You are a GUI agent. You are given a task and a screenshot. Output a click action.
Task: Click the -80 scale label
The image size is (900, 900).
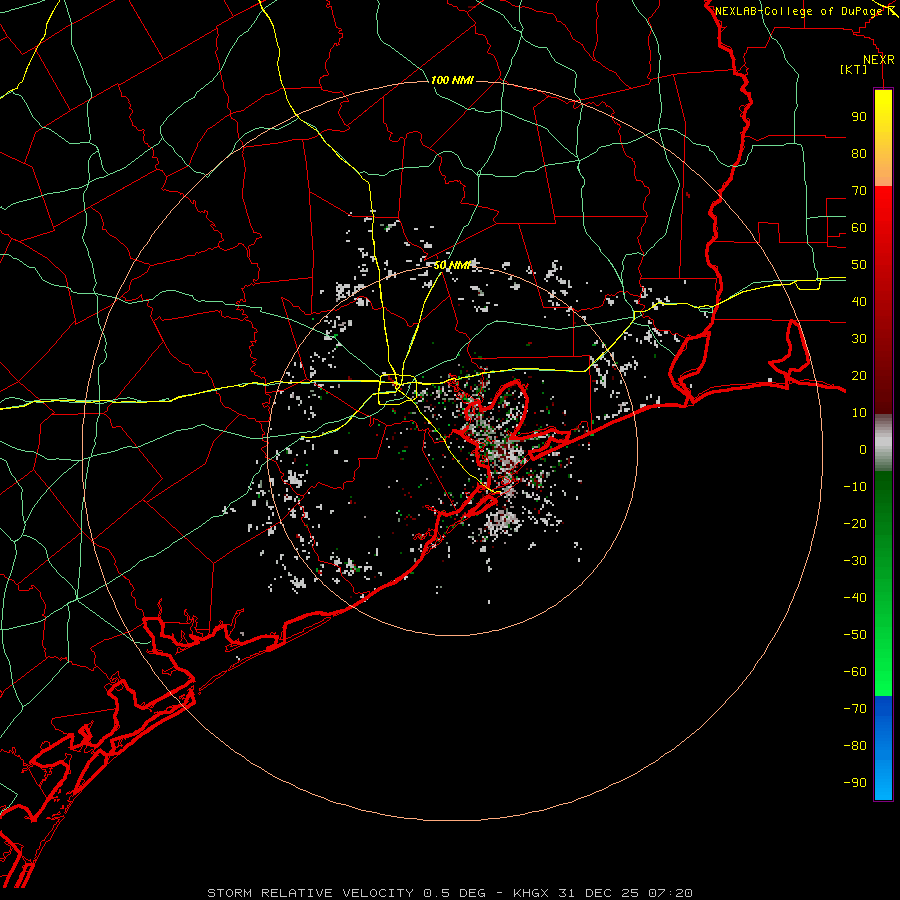click(x=855, y=746)
